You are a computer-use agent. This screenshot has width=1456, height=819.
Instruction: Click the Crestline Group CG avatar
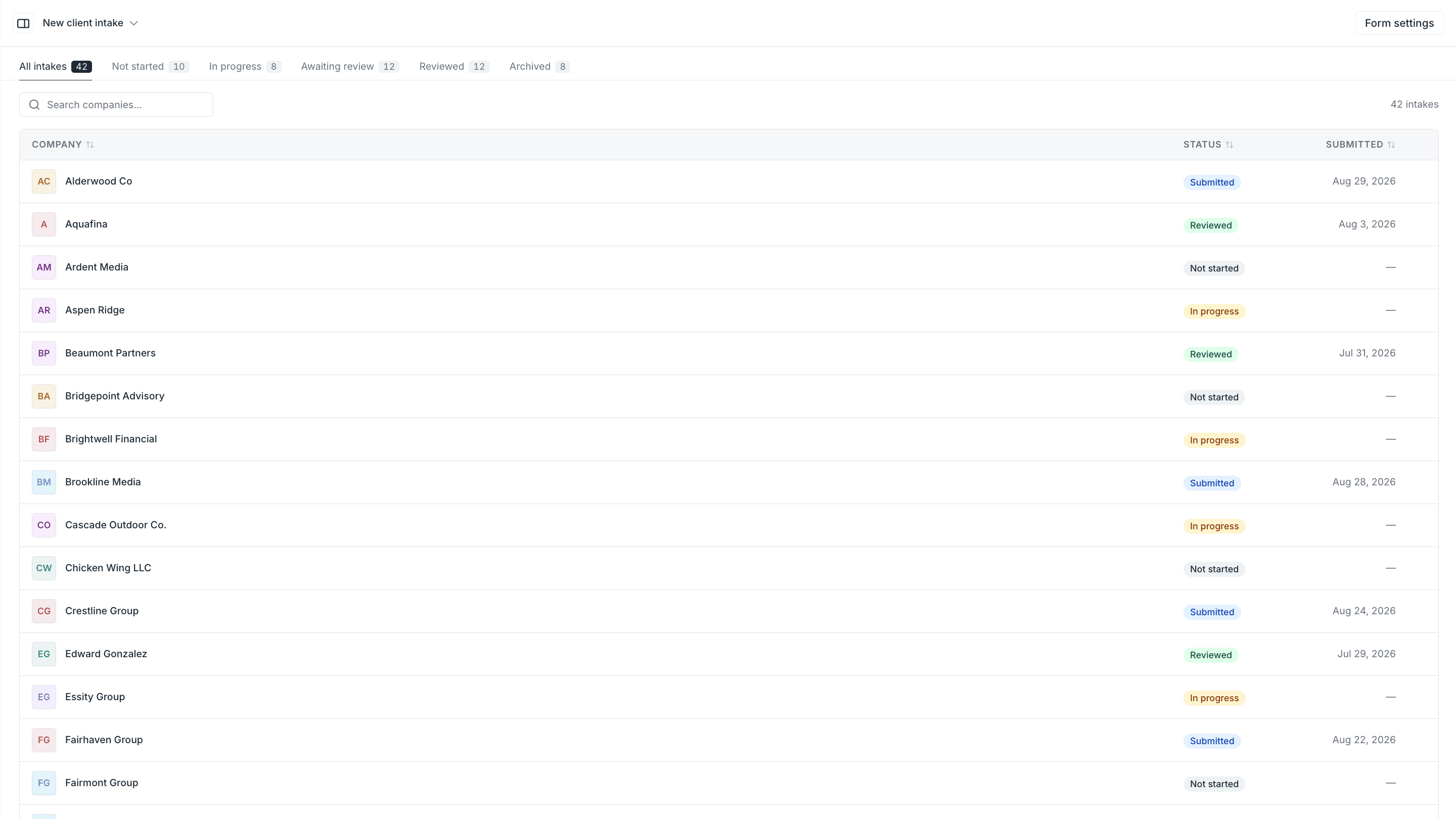click(44, 611)
